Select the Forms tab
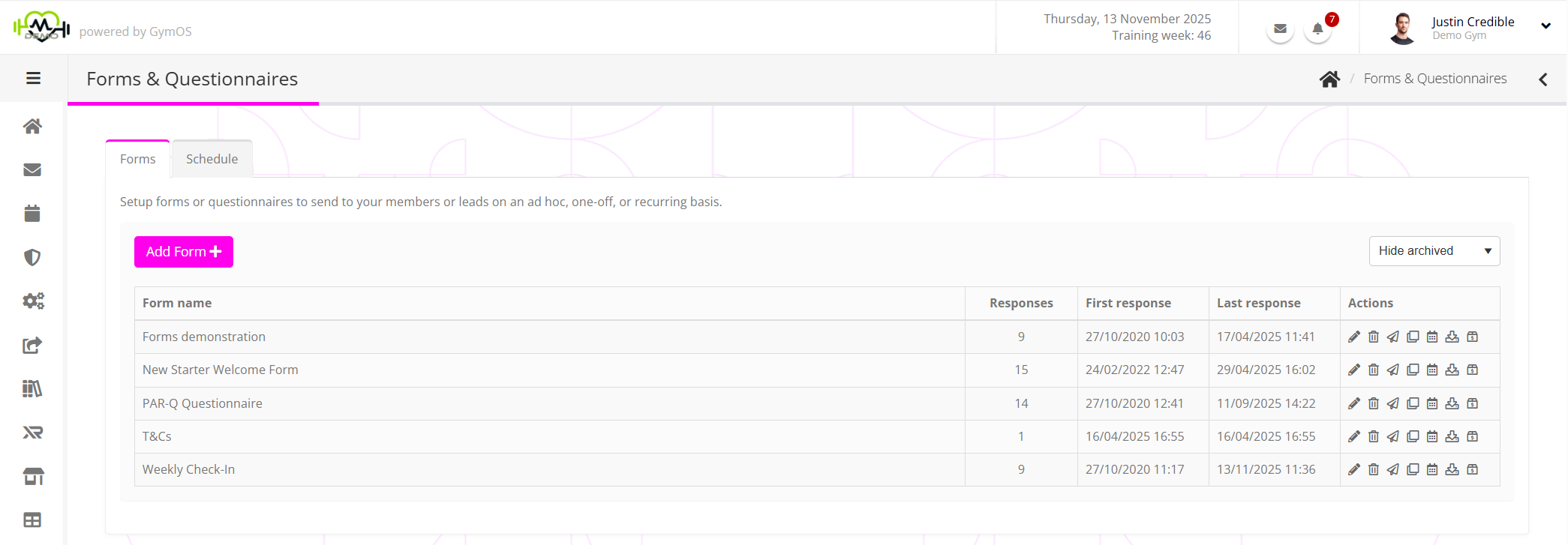 tap(138, 159)
